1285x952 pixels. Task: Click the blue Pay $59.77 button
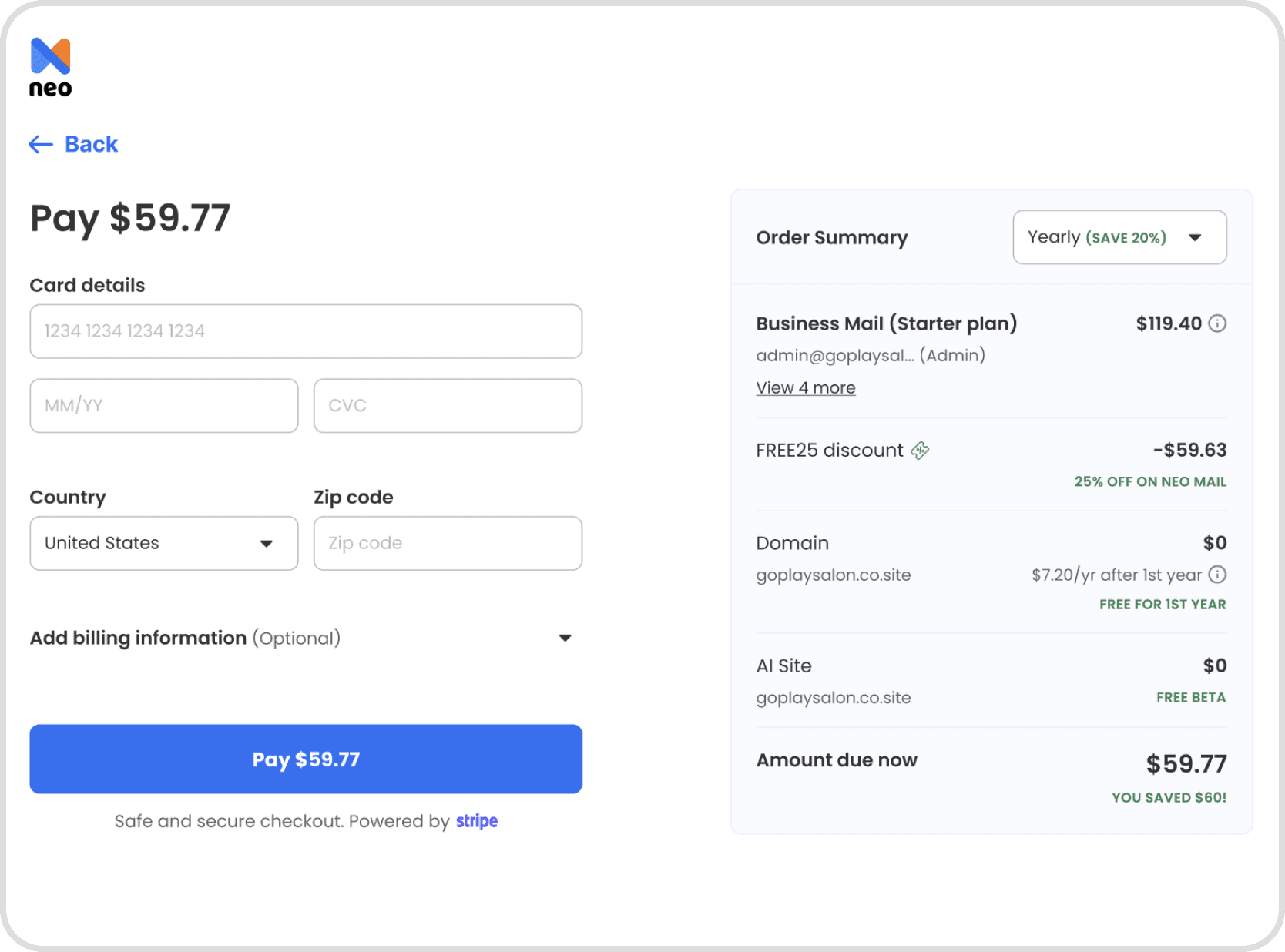click(306, 759)
